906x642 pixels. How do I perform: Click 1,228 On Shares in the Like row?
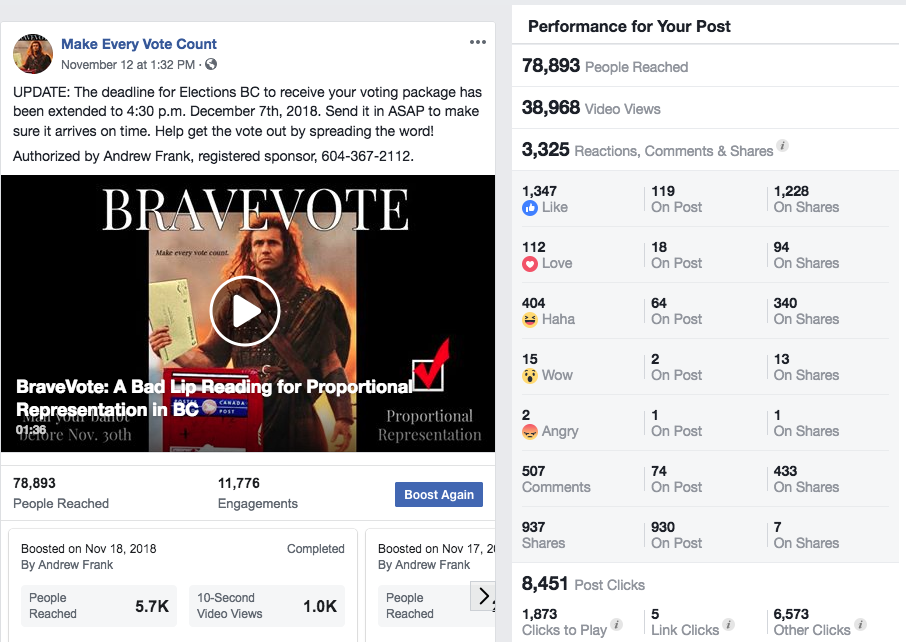[x=806, y=199]
